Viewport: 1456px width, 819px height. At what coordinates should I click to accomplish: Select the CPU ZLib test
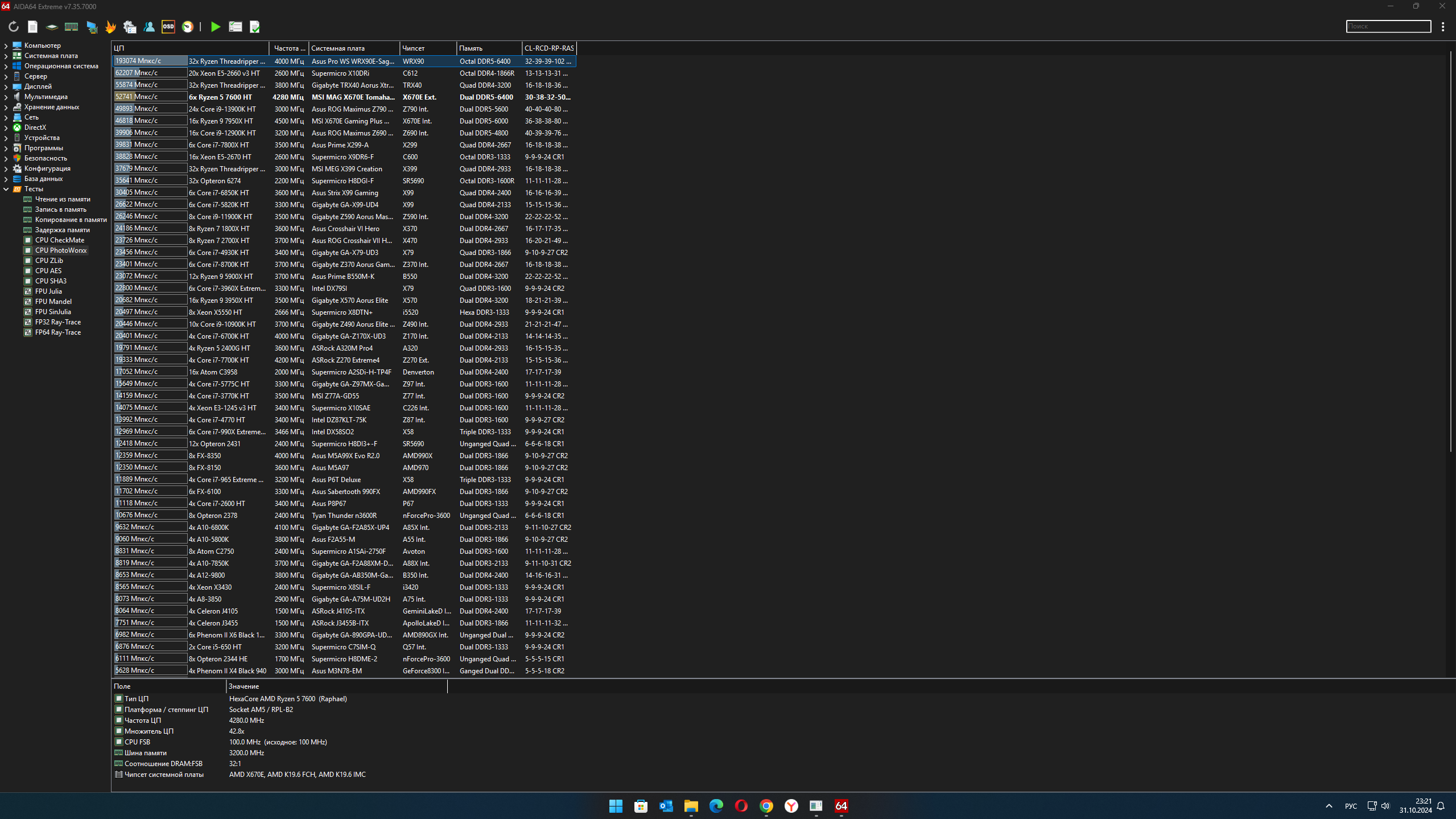coord(49,261)
